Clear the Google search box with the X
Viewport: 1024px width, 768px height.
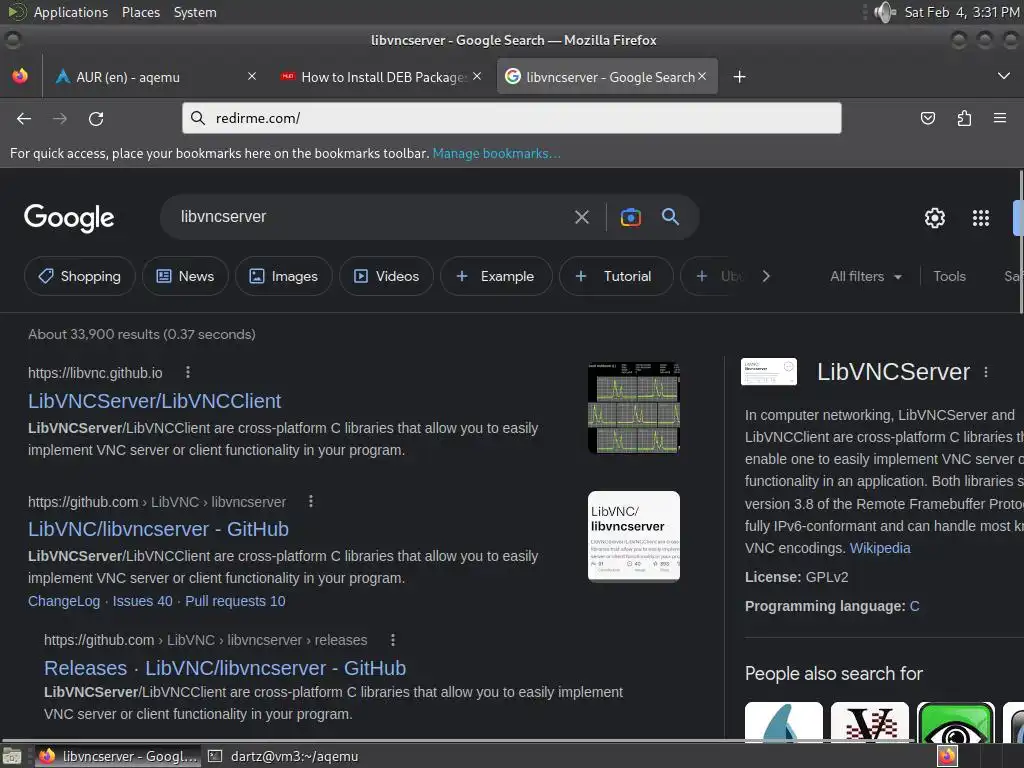click(582, 217)
